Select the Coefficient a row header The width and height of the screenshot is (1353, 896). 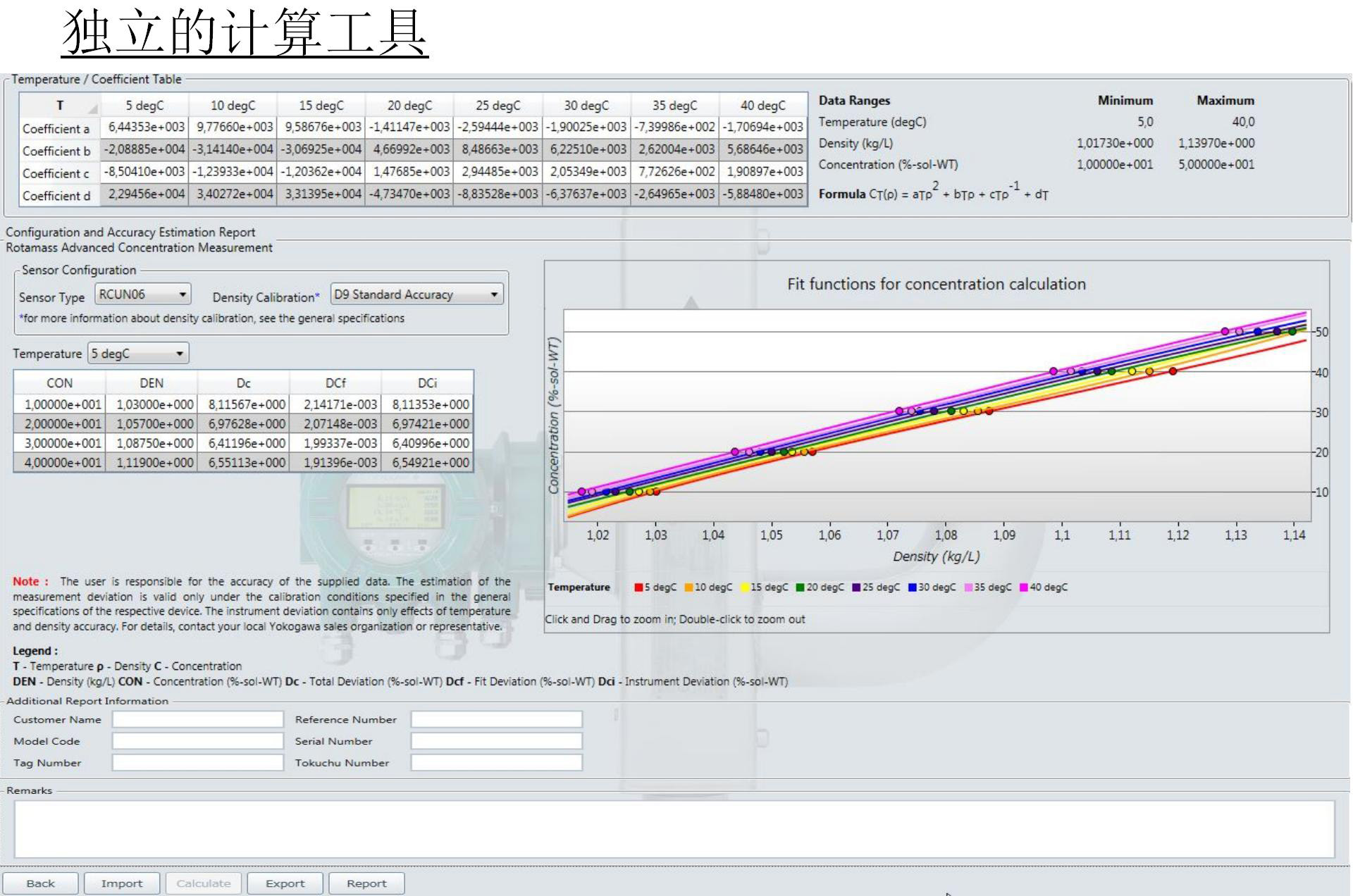[x=60, y=128]
